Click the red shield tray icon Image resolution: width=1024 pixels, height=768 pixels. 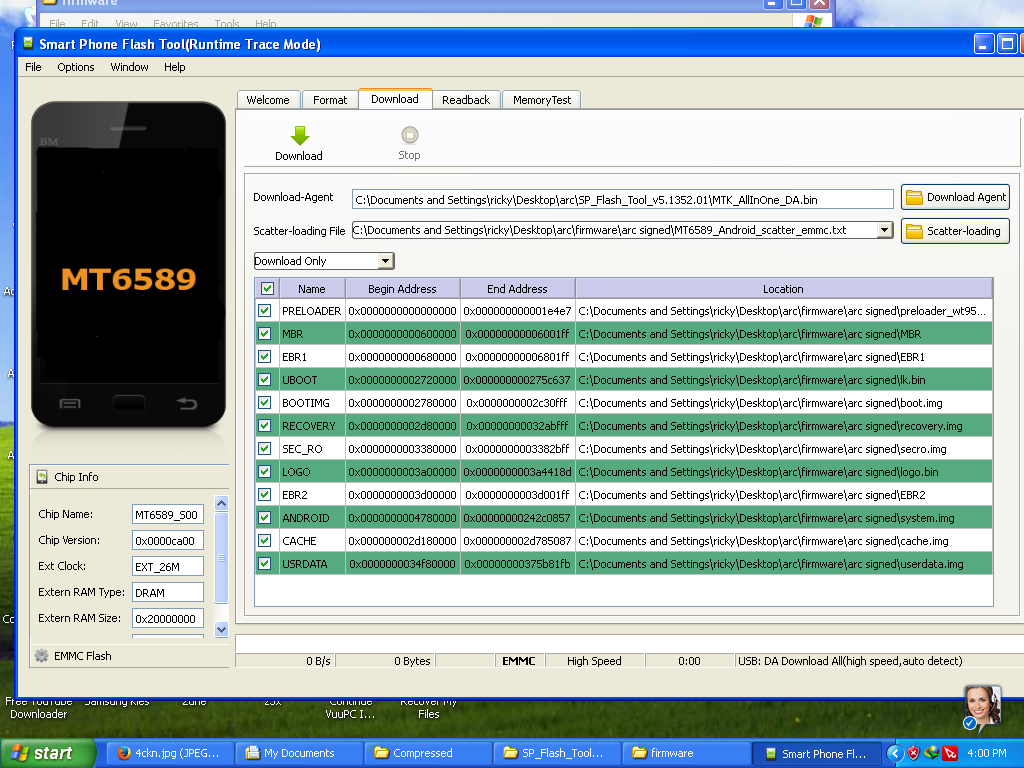pyautogui.click(x=913, y=753)
